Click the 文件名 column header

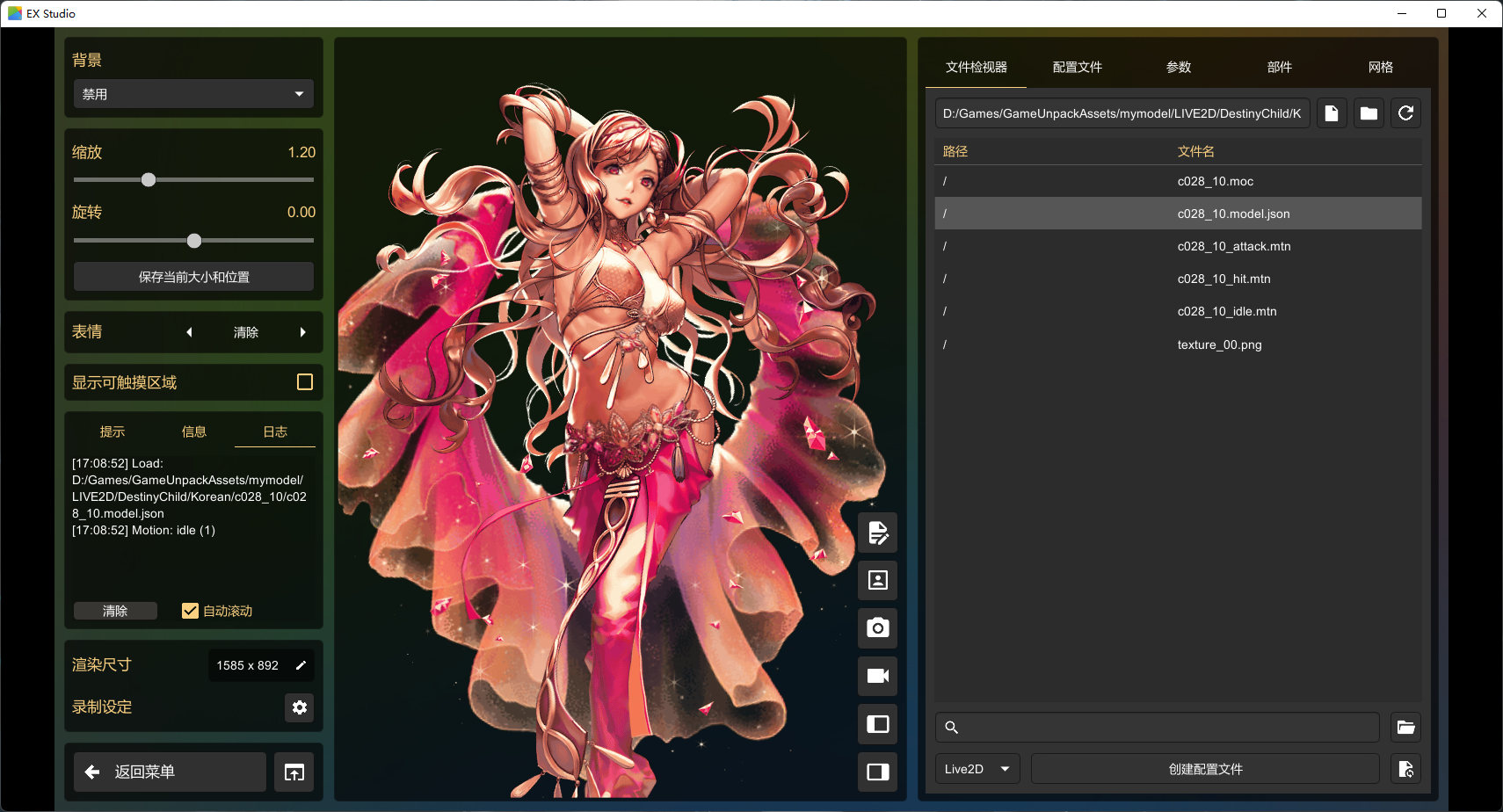click(x=1196, y=151)
